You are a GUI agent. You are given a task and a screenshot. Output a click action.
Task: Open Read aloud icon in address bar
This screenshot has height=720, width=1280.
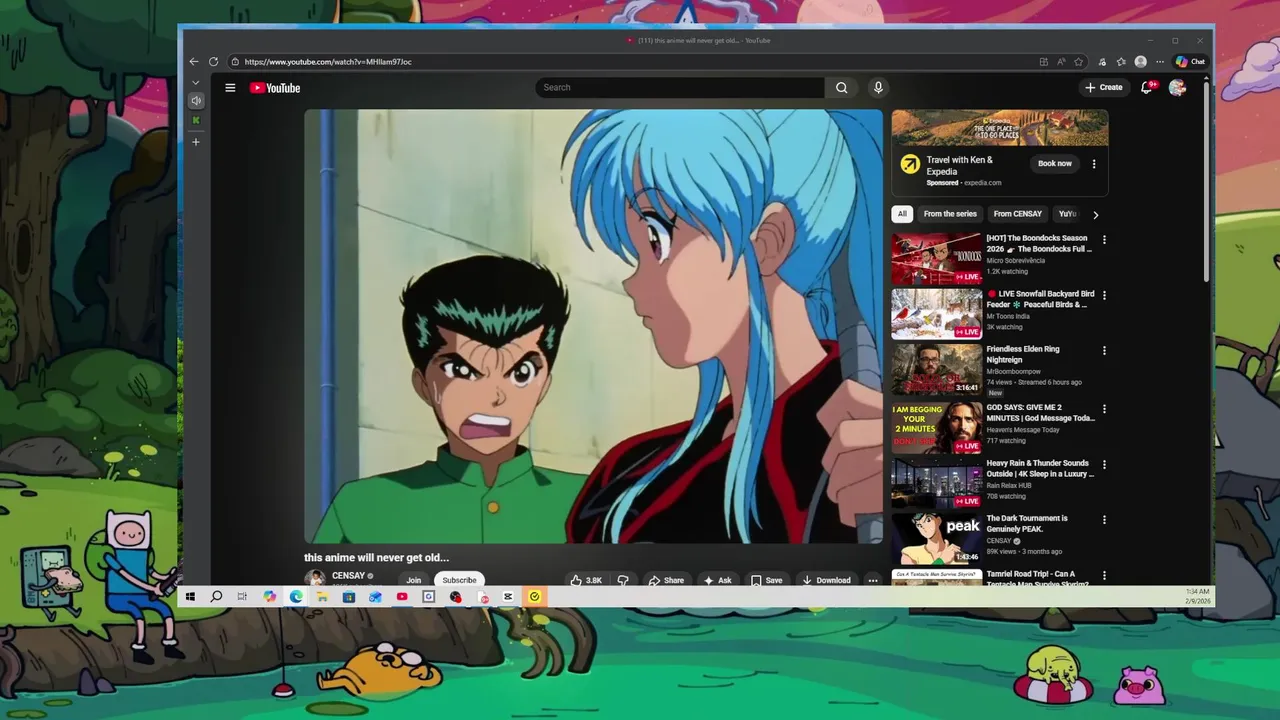click(x=1061, y=62)
